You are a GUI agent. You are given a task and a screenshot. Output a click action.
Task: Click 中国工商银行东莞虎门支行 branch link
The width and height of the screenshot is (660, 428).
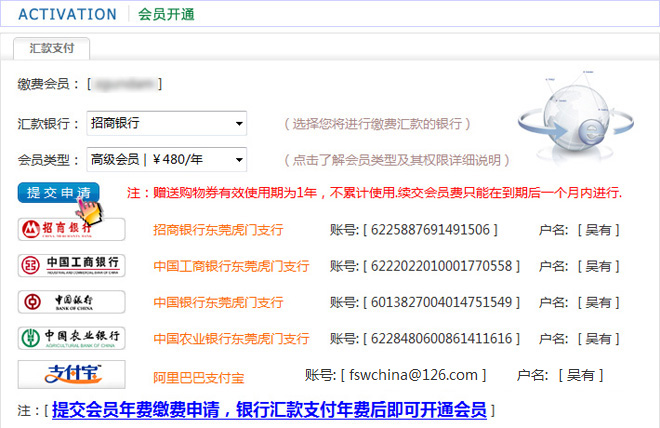click(231, 266)
